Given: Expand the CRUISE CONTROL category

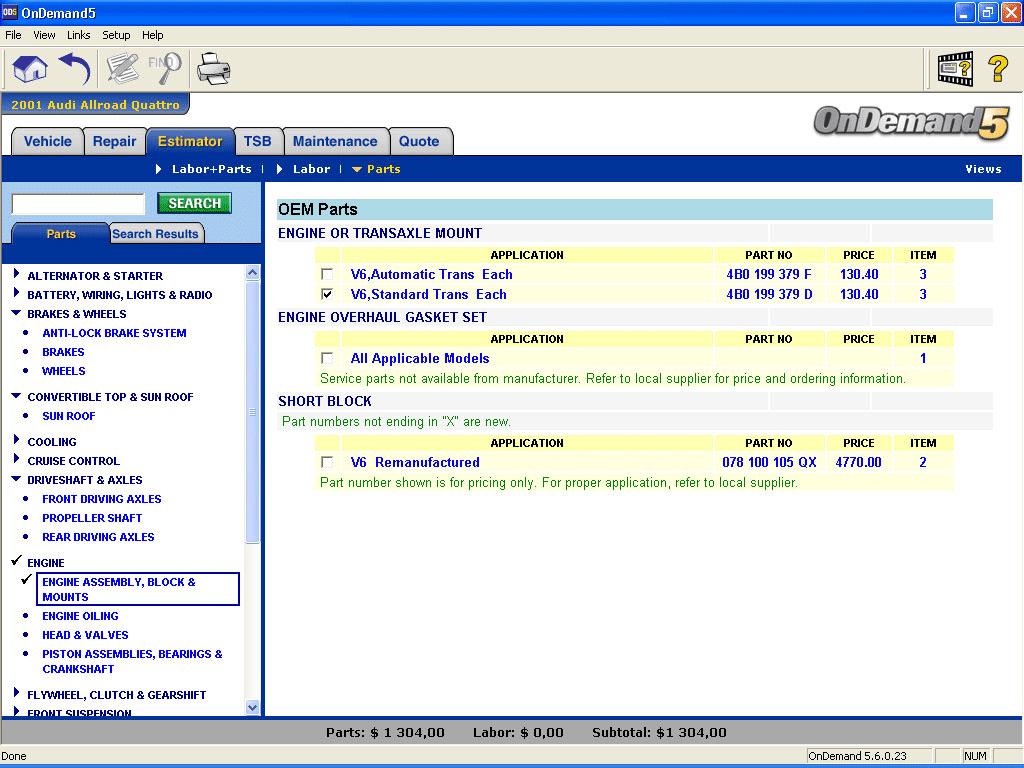Looking at the screenshot, I should (x=16, y=459).
